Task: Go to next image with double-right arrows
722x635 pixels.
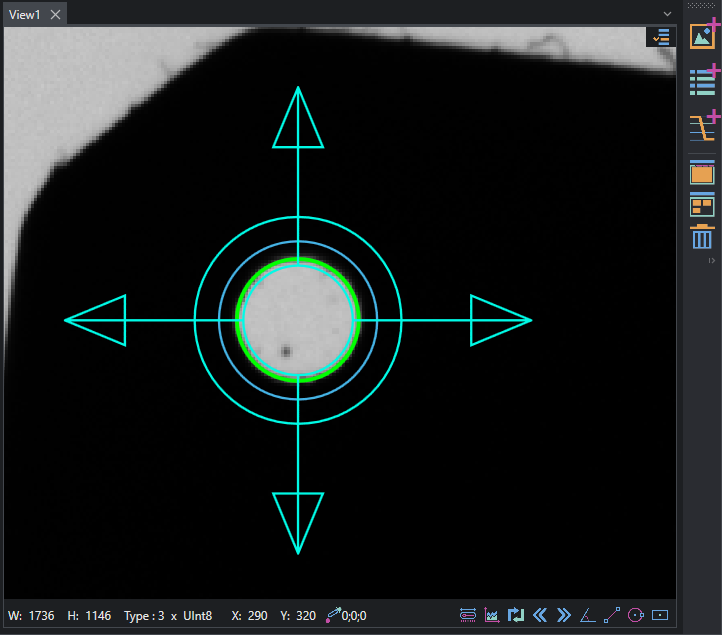Action: pos(564,615)
